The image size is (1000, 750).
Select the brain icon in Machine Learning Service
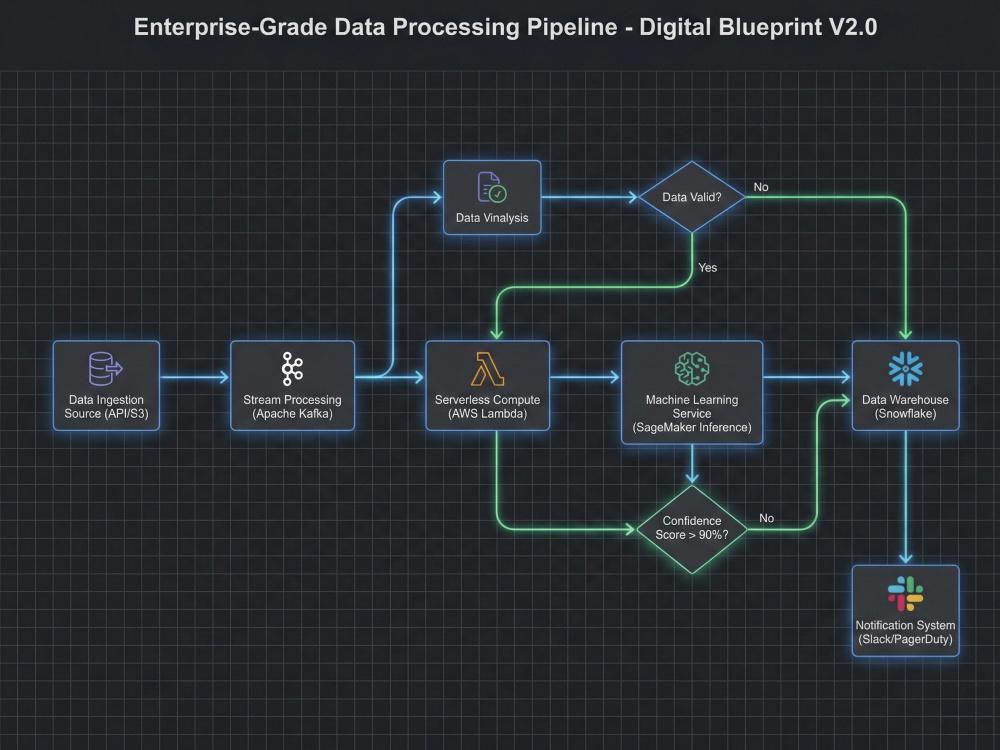[x=692, y=369]
